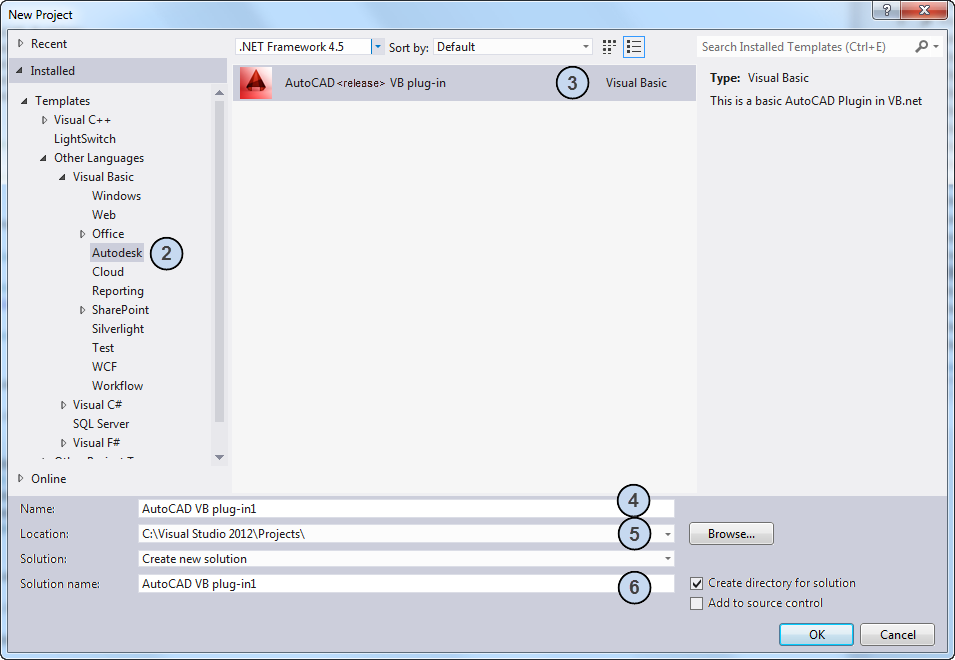Expand the Visual F# node
955x660 pixels.
63,443
